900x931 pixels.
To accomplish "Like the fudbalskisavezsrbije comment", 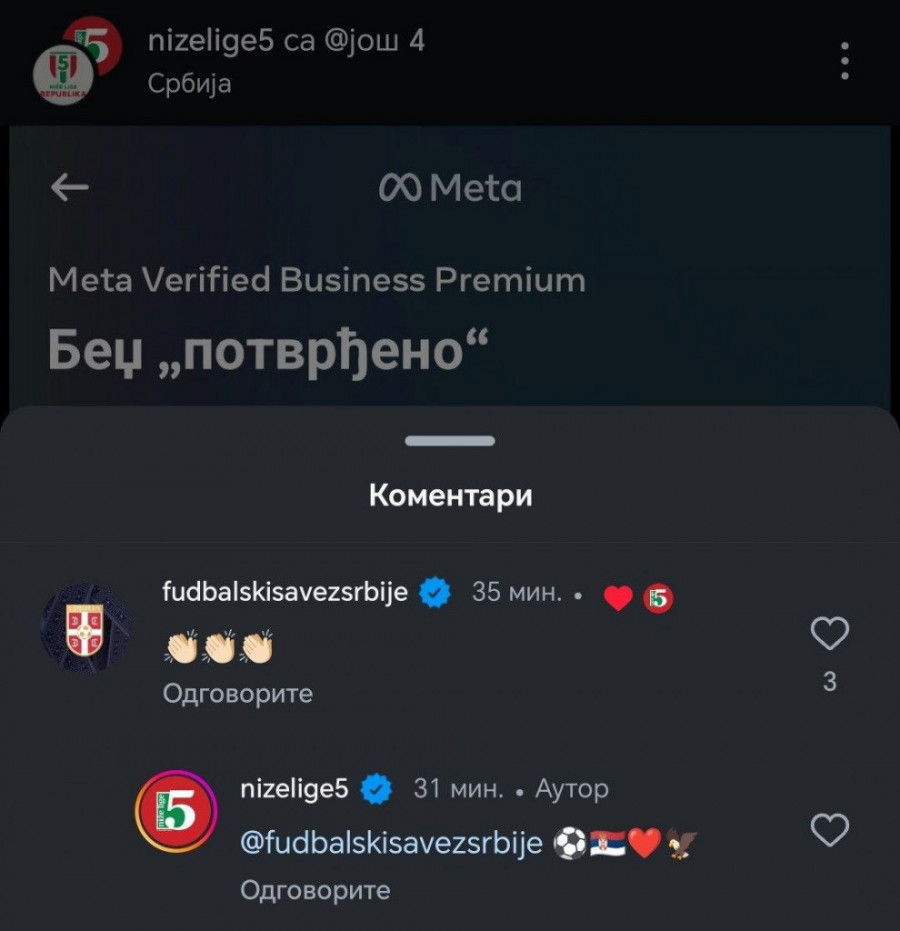I will (829, 633).
